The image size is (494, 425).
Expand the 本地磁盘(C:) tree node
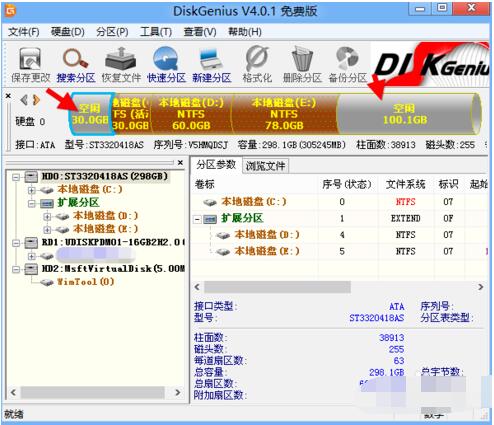coord(31,190)
